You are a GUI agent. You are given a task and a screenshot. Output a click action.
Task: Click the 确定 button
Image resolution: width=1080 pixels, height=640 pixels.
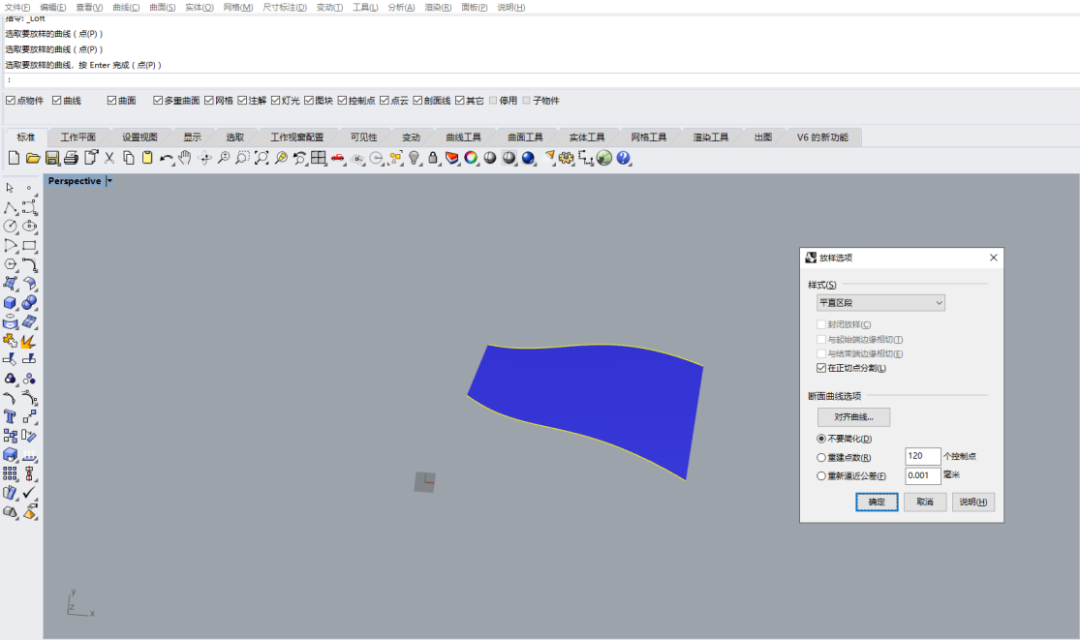tap(876, 502)
